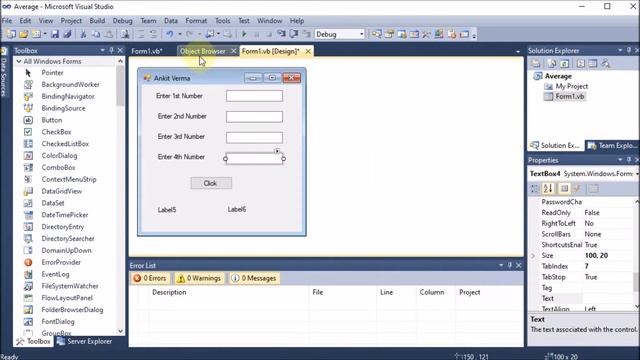Select the Average project node
640x360 pixels.
(558, 76)
